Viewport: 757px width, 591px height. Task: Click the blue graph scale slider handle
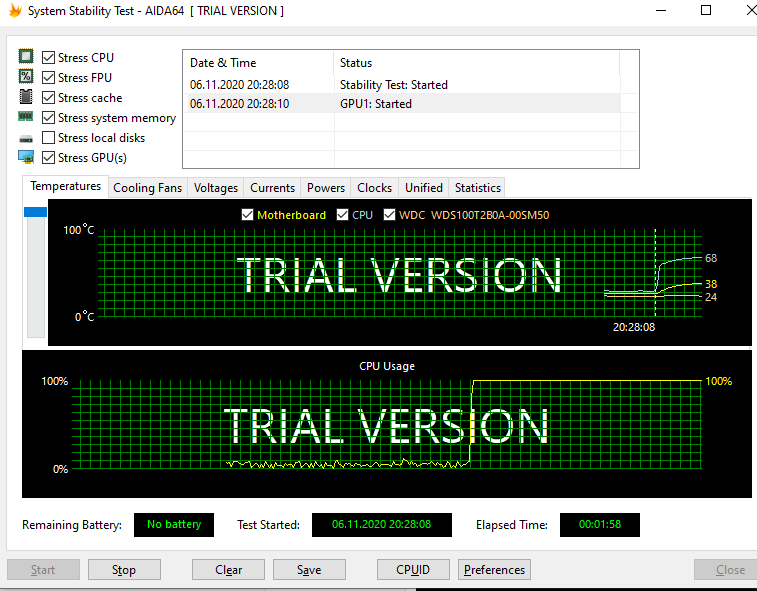coord(35,212)
